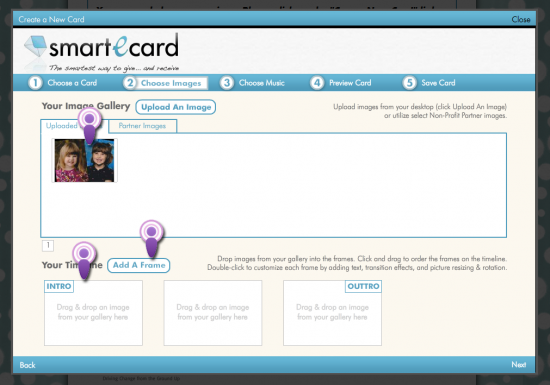
Task: Click the INTRO timeline frame
Action: pos(93,313)
